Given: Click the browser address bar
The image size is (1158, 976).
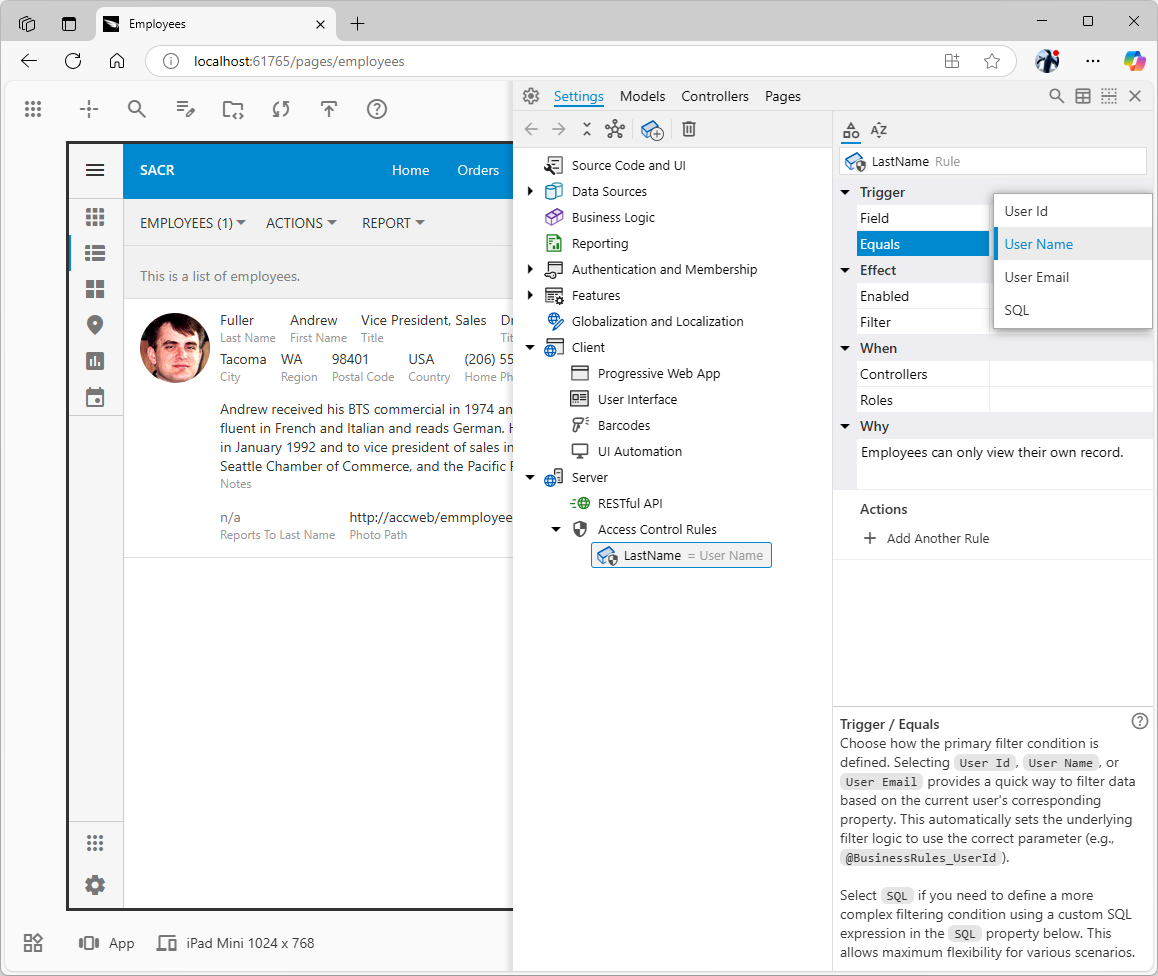Looking at the screenshot, I should tap(560, 61).
